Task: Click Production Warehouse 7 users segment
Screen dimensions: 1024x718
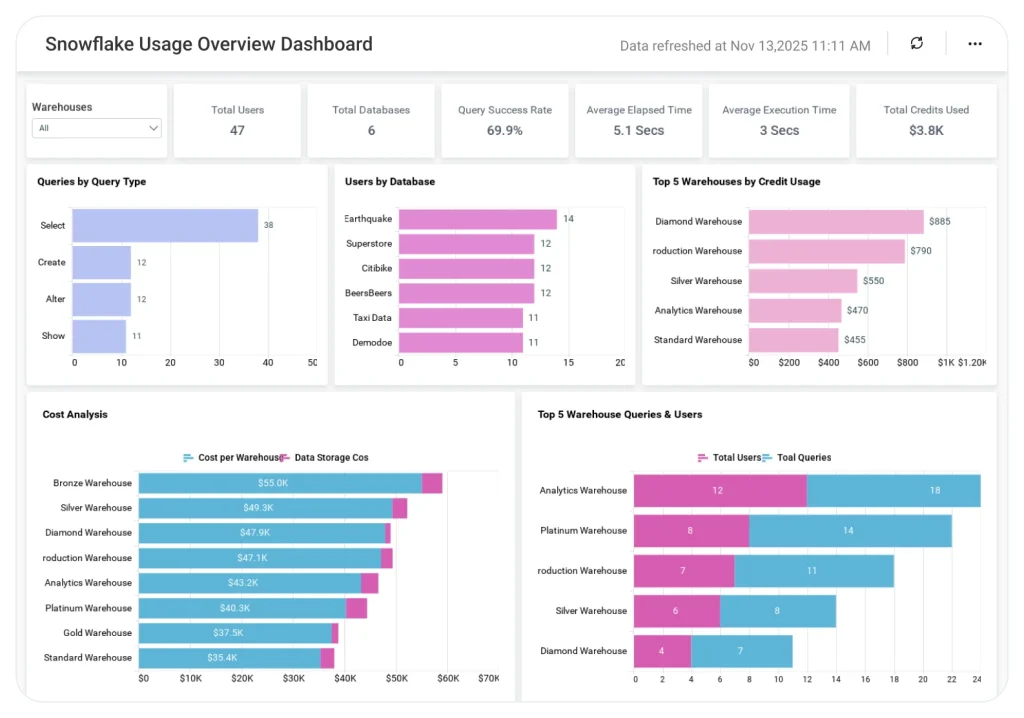Action: coord(684,571)
